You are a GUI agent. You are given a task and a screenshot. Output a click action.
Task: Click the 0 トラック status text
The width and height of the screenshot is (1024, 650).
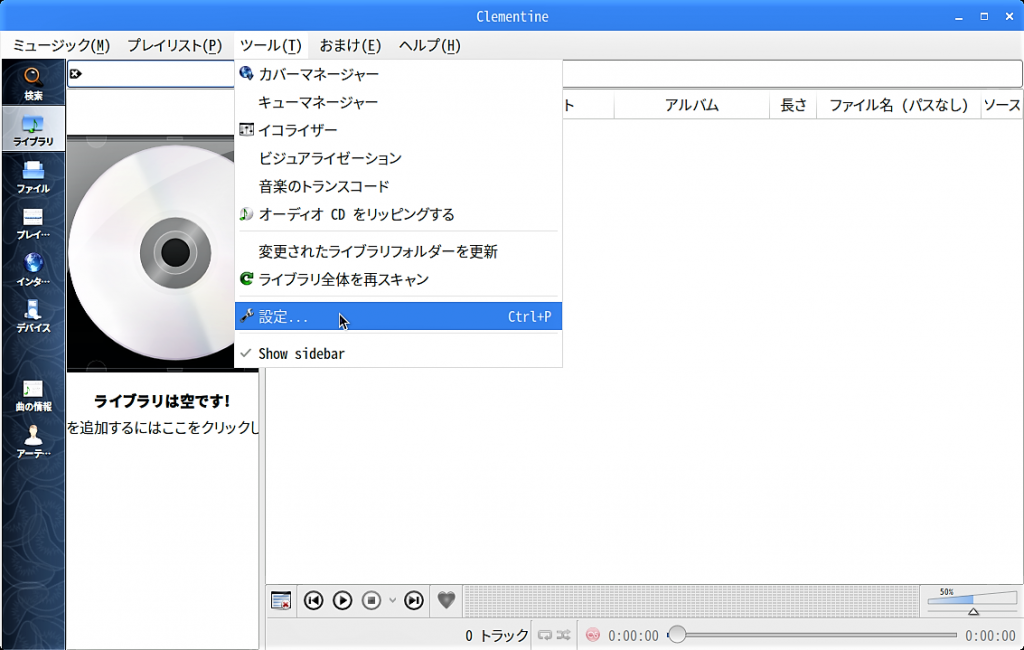[x=496, y=636]
